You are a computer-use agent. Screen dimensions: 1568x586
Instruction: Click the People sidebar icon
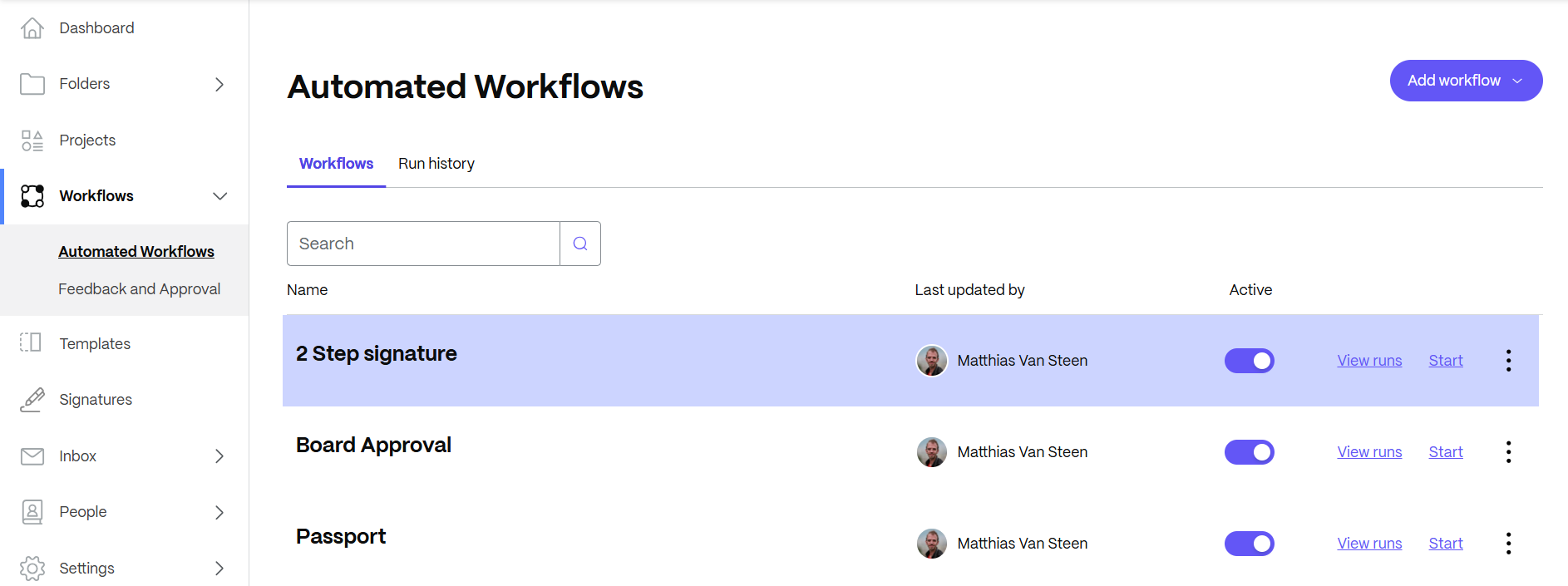click(32, 512)
